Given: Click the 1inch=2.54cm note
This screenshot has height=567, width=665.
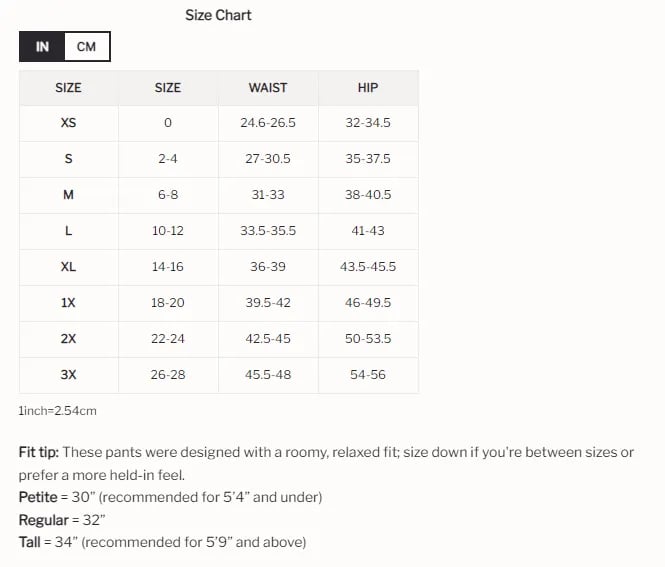Looking at the screenshot, I should [x=58, y=411].
